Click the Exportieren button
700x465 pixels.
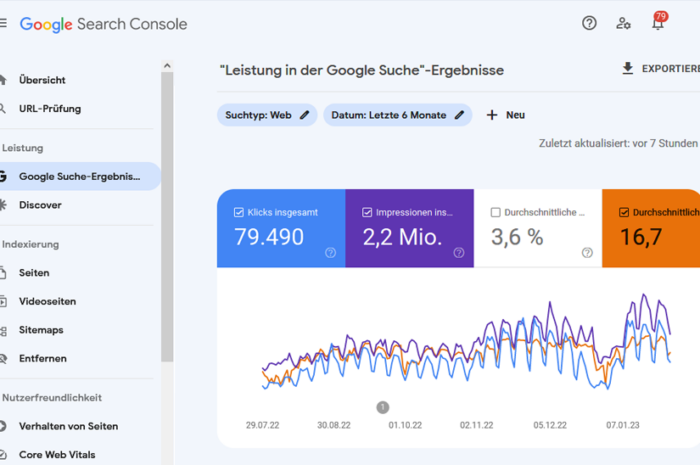(661, 69)
